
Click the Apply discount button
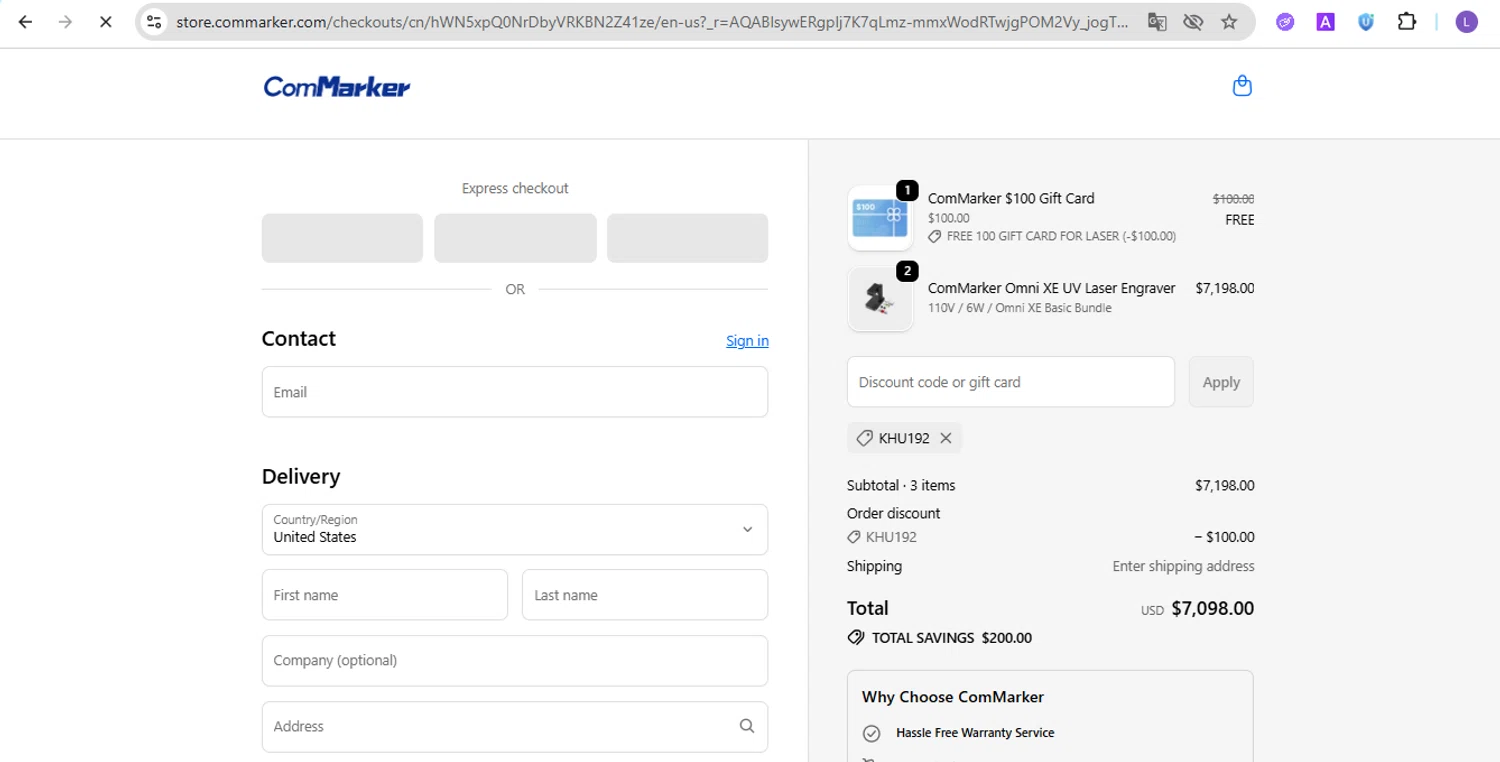[x=1221, y=382]
